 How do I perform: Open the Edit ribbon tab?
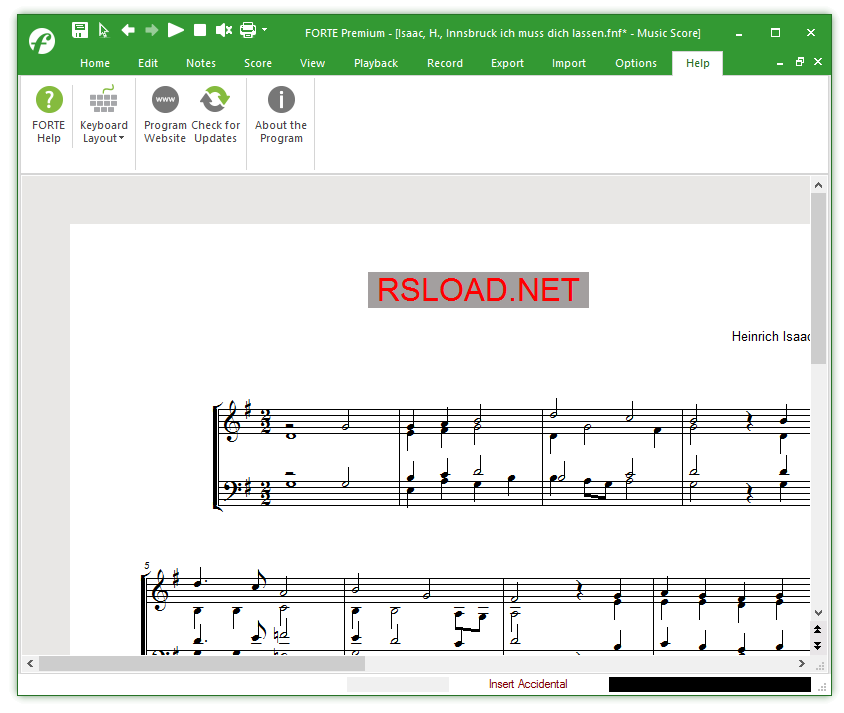coord(147,63)
